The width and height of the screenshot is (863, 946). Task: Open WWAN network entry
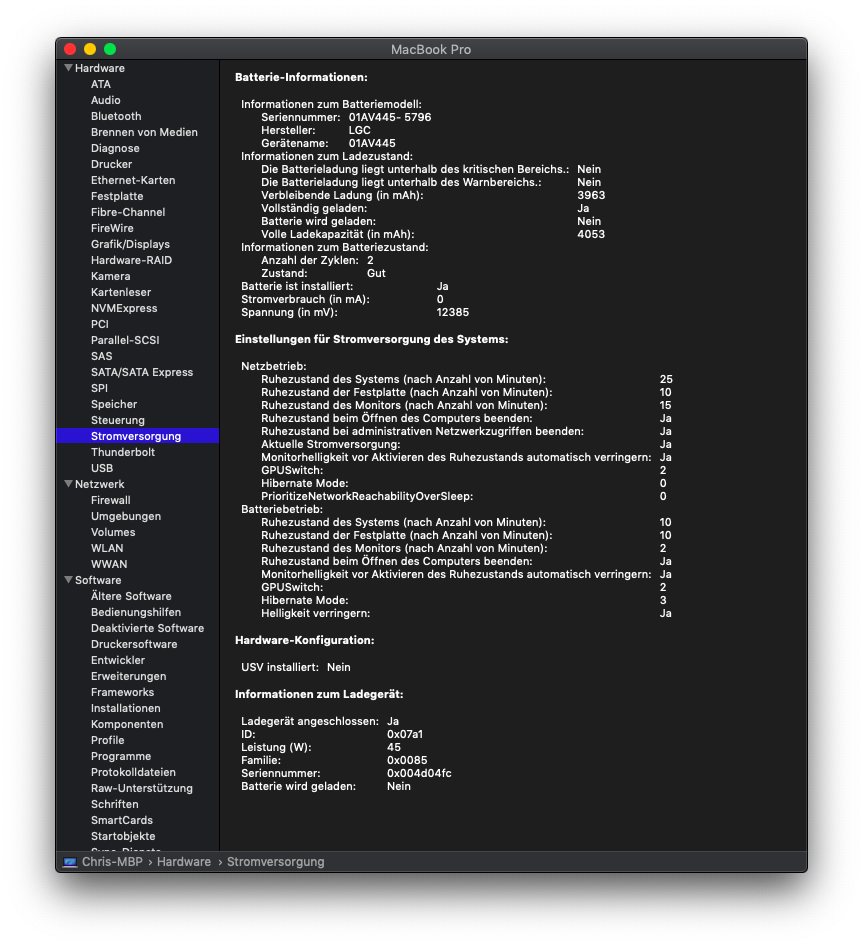click(109, 564)
